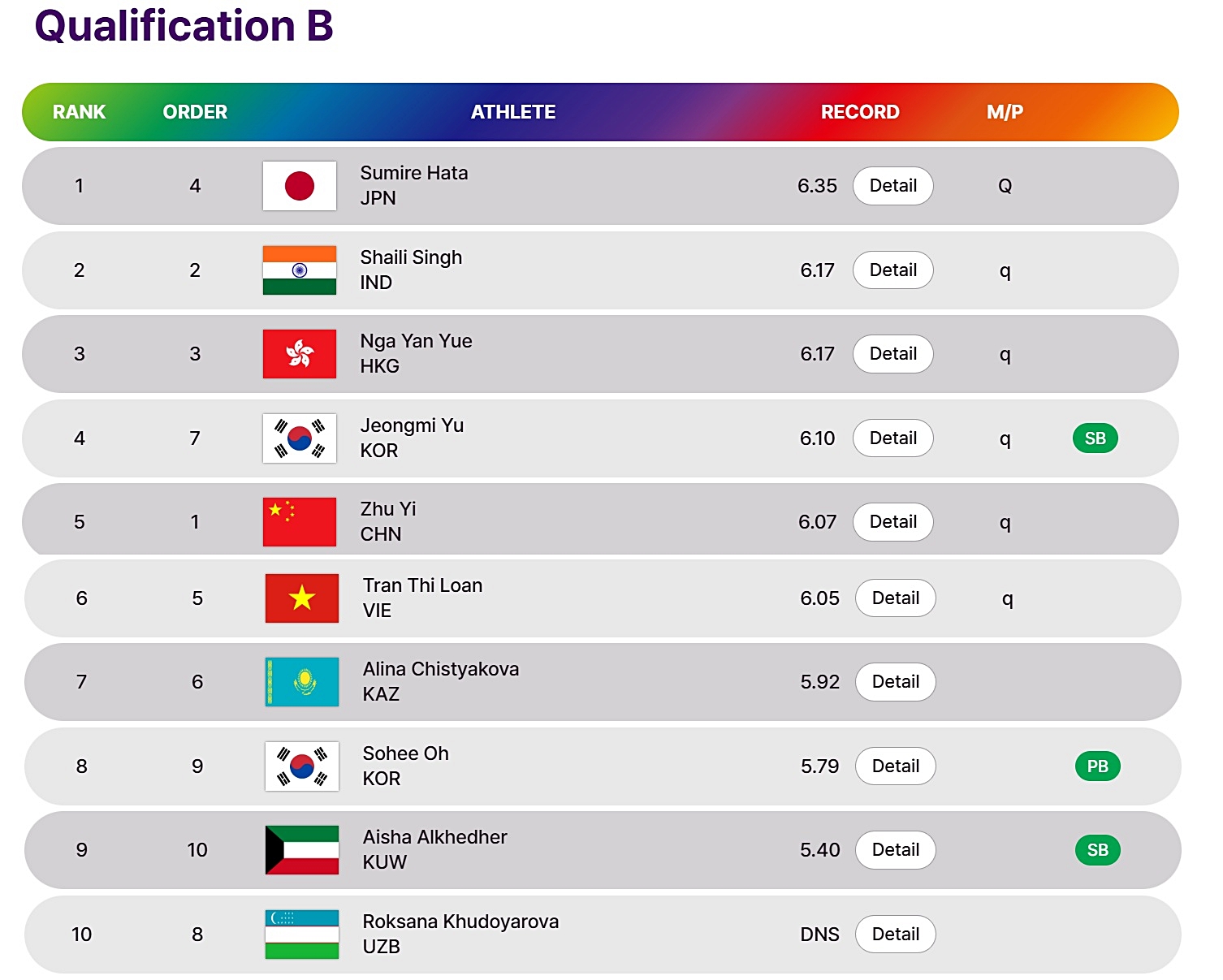Click the Vietnam flag icon
The image size is (1223, 980).
302,598
